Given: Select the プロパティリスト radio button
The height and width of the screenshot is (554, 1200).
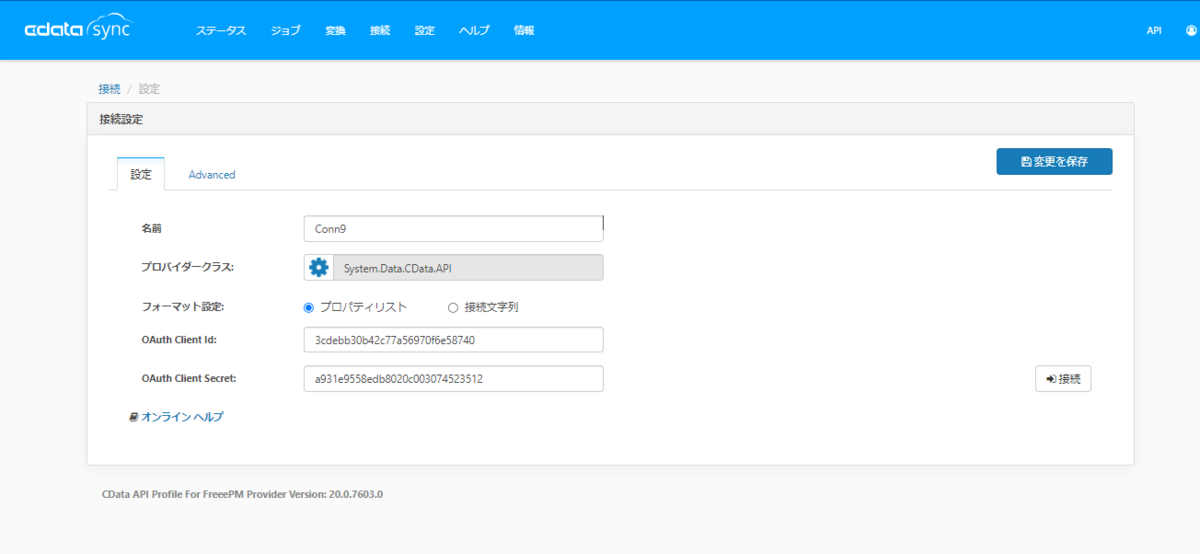Looking at the screenshot, I should point(309,307).
